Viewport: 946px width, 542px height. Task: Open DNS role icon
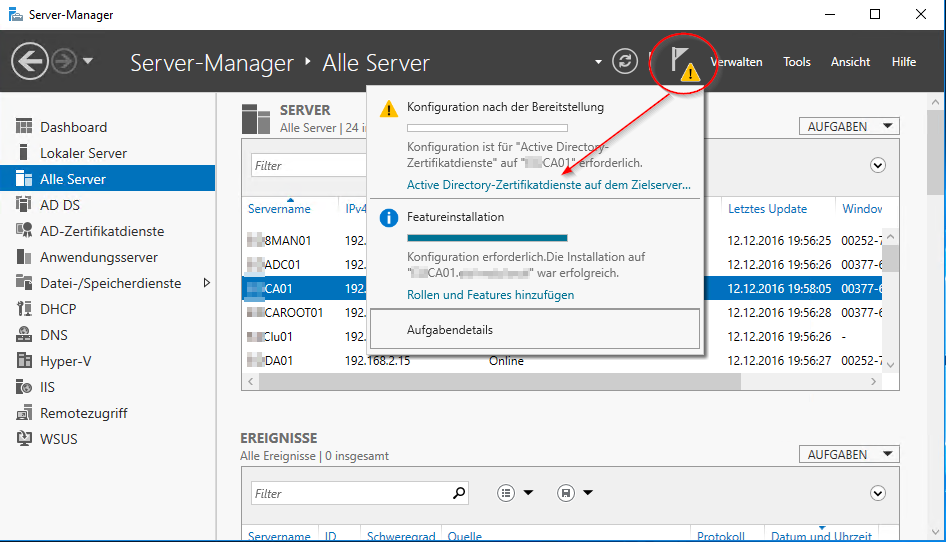click(x=24, y=334)
